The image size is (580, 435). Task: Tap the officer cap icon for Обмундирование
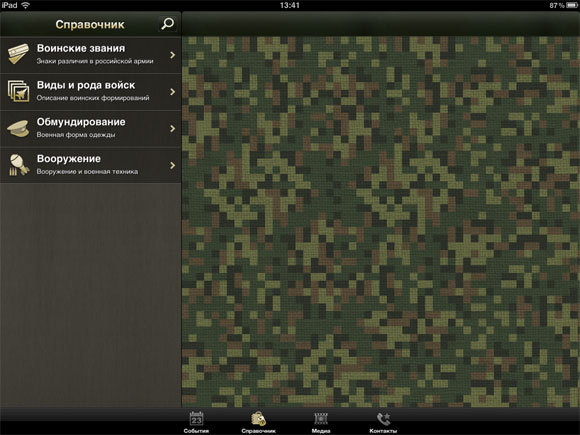[x=18, y=128]
